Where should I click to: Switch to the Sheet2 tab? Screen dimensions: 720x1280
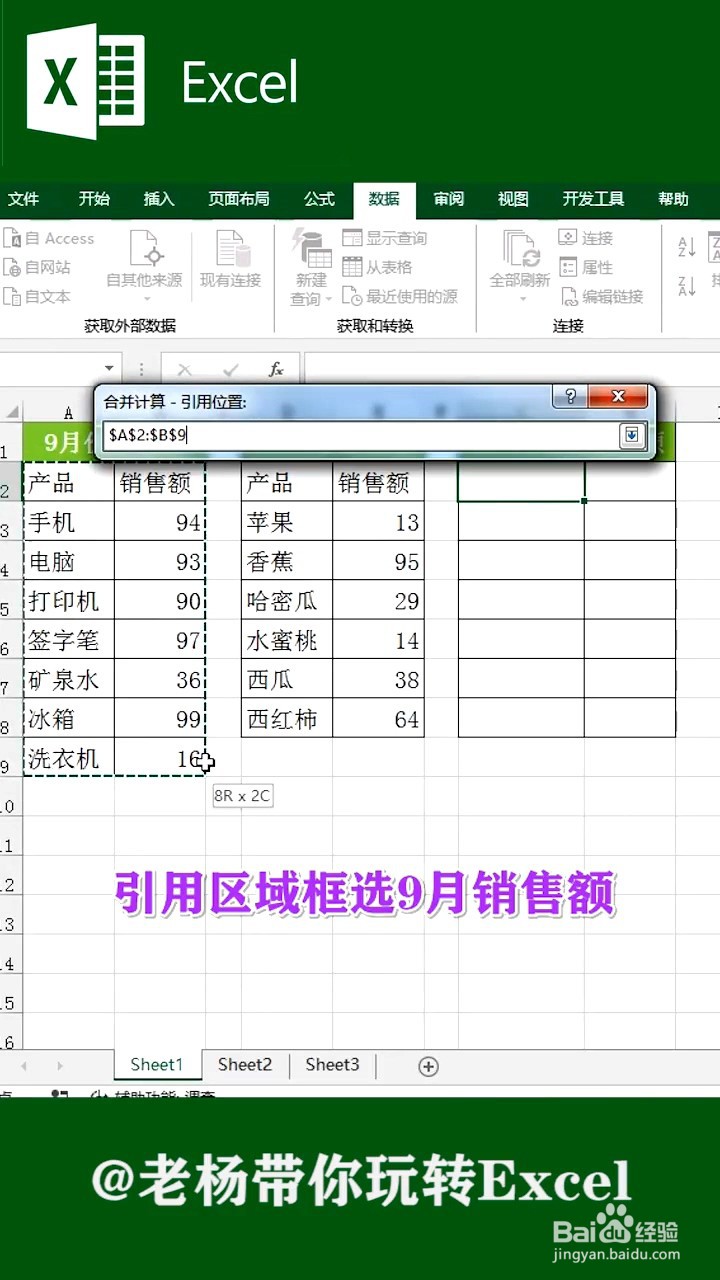245,1065
